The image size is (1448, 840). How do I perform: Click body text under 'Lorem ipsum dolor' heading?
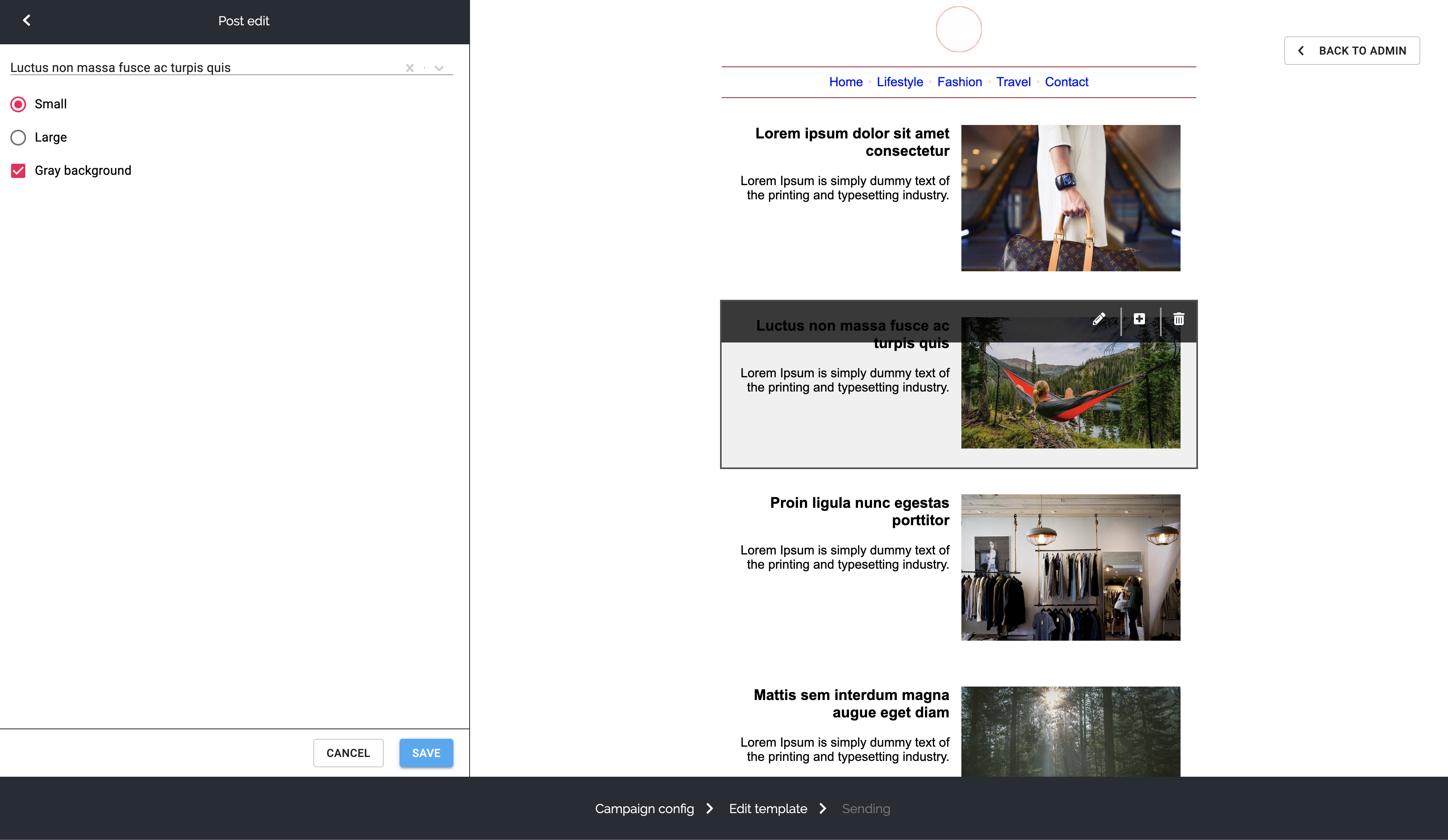844,188
